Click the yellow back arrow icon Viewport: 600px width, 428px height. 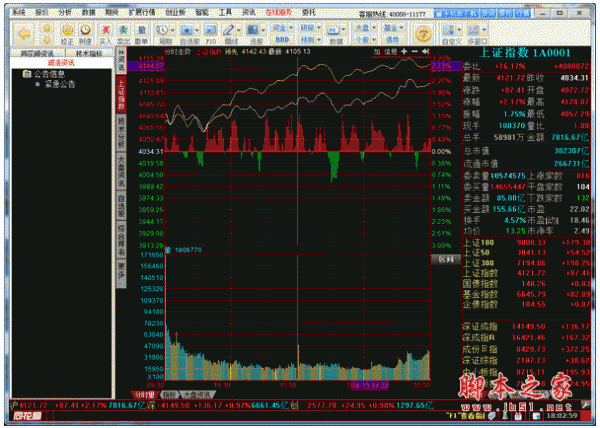click(x=24, y=33)
